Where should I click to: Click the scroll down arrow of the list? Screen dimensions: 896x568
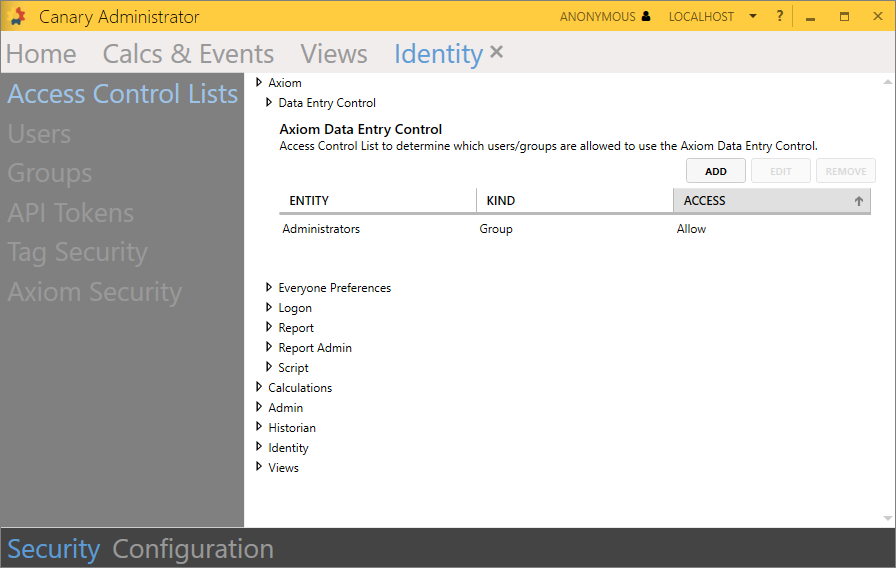click(x=888, y=518)
